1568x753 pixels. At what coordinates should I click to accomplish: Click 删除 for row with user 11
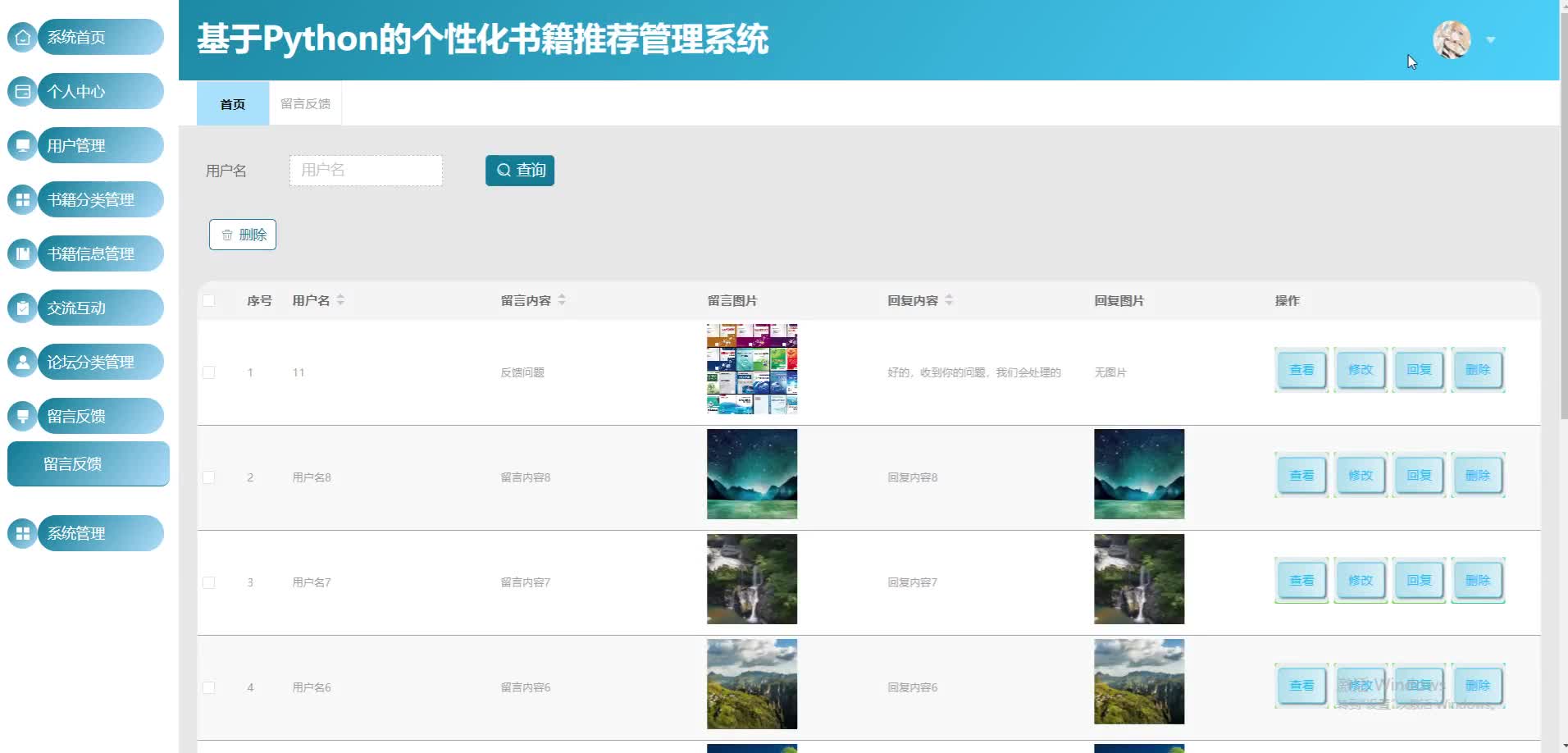(x=1478, y=370)
